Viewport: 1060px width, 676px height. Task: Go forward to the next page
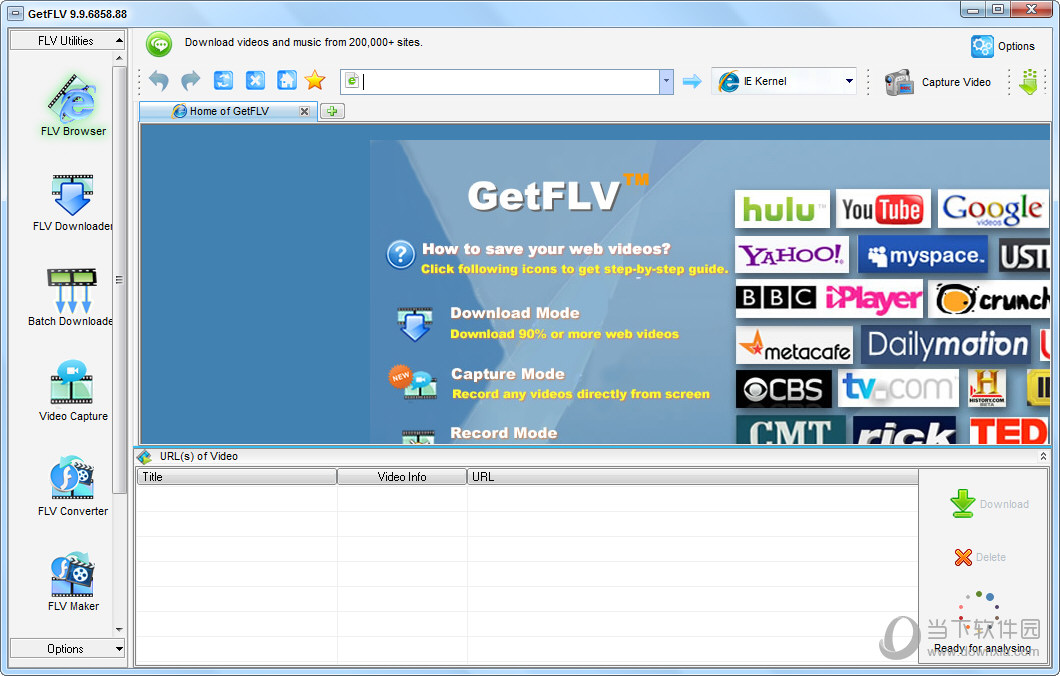pos(191,81)
